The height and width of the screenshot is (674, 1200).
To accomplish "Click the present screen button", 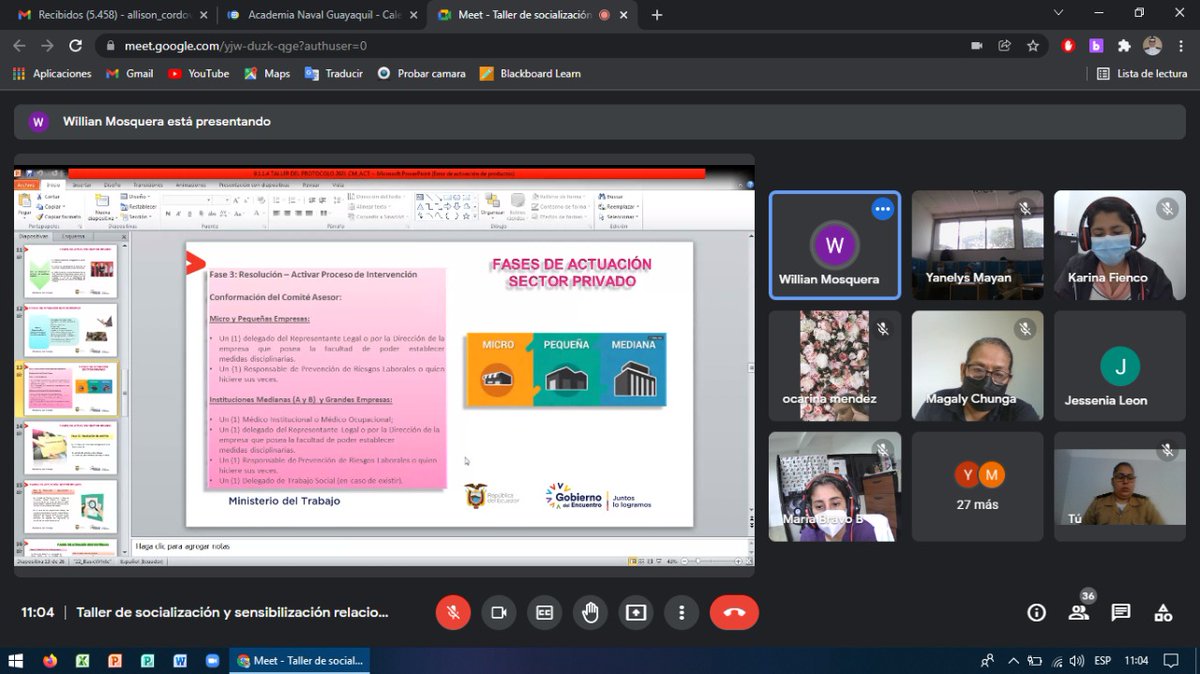I will [x=636, y=613].
